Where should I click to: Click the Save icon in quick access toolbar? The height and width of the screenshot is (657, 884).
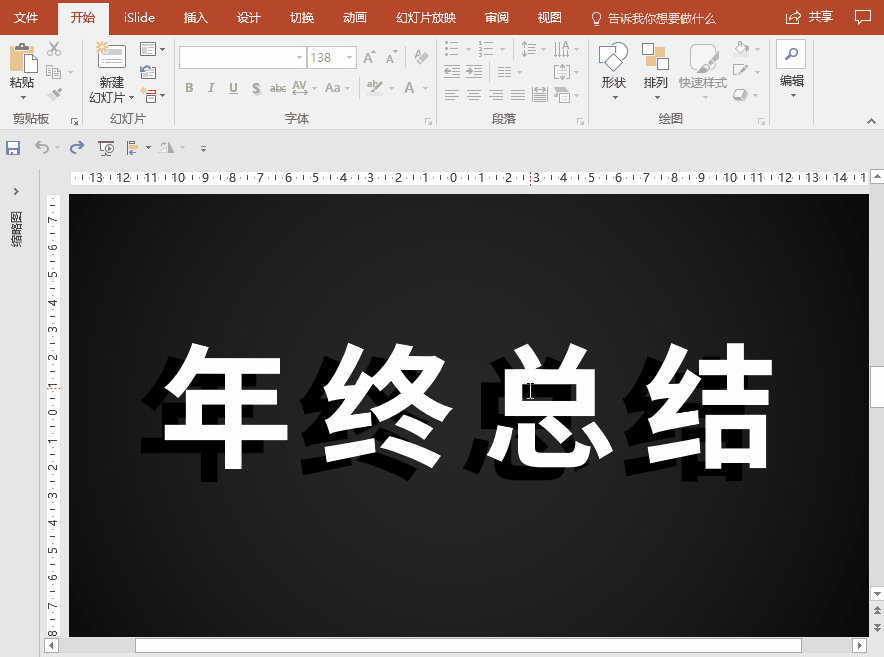[13, 148]
